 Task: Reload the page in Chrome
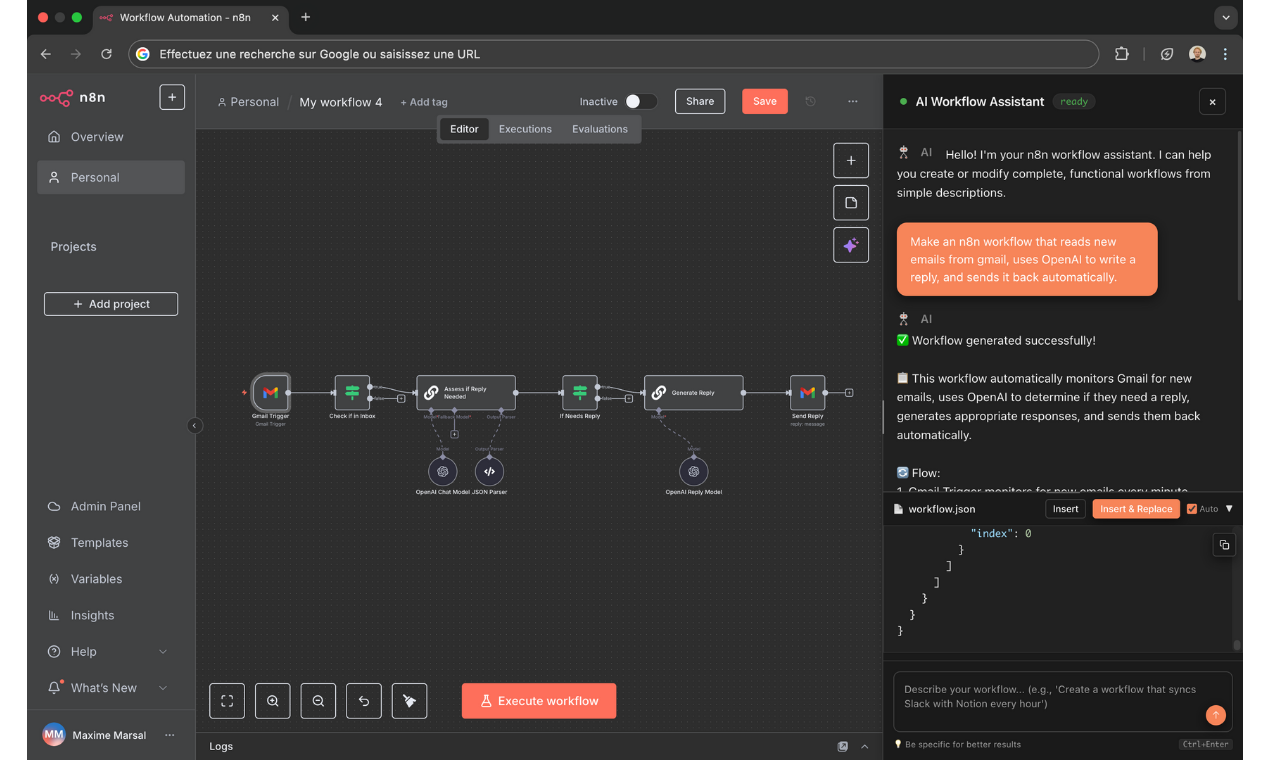[106, 54]
